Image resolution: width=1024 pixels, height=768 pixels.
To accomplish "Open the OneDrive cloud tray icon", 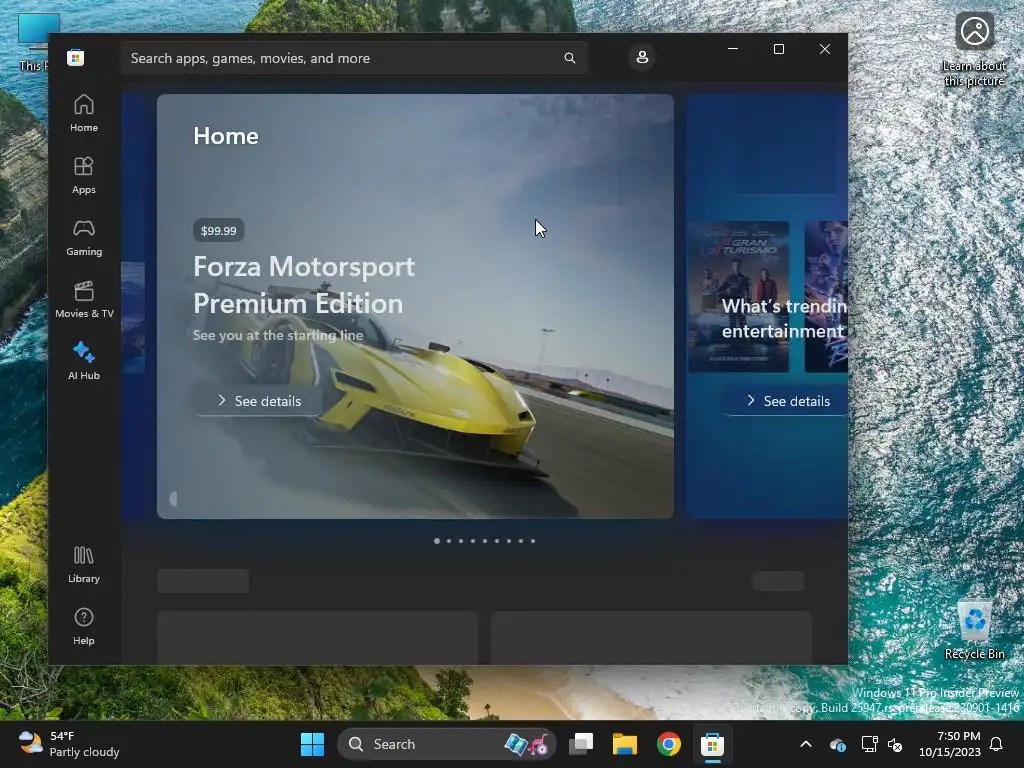I will 838,744.
